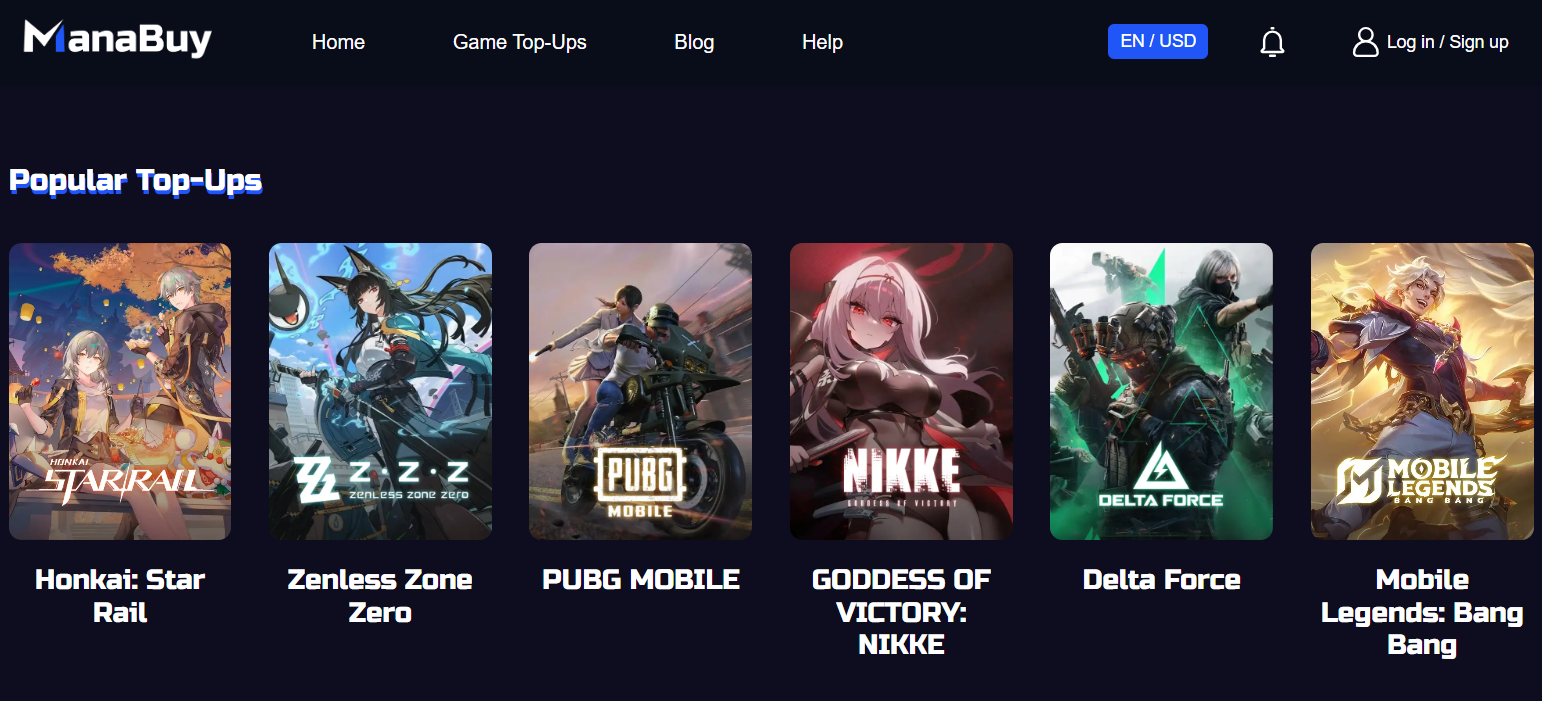Open the Zenless Zone Zero cover image
1542x701 pixels.
tap(380, 391)
